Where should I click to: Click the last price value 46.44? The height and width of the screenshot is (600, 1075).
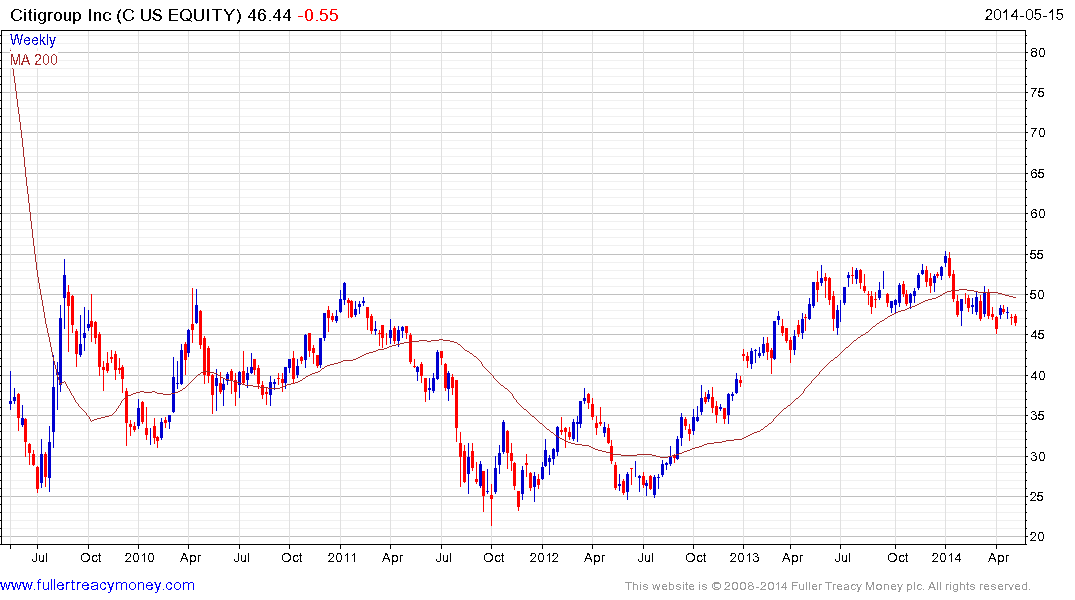pos(269,15)
